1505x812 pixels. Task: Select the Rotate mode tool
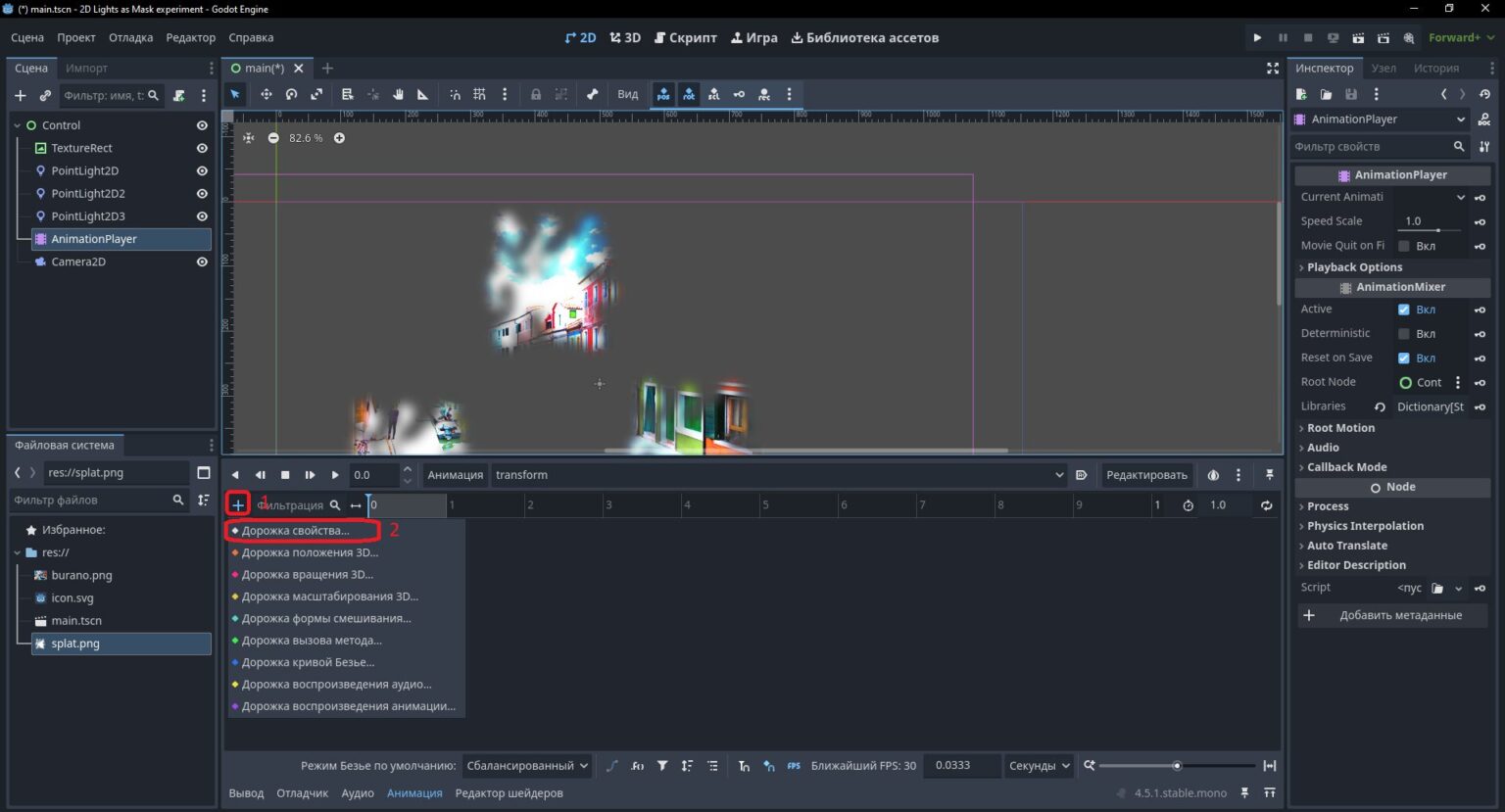(291, 94)
